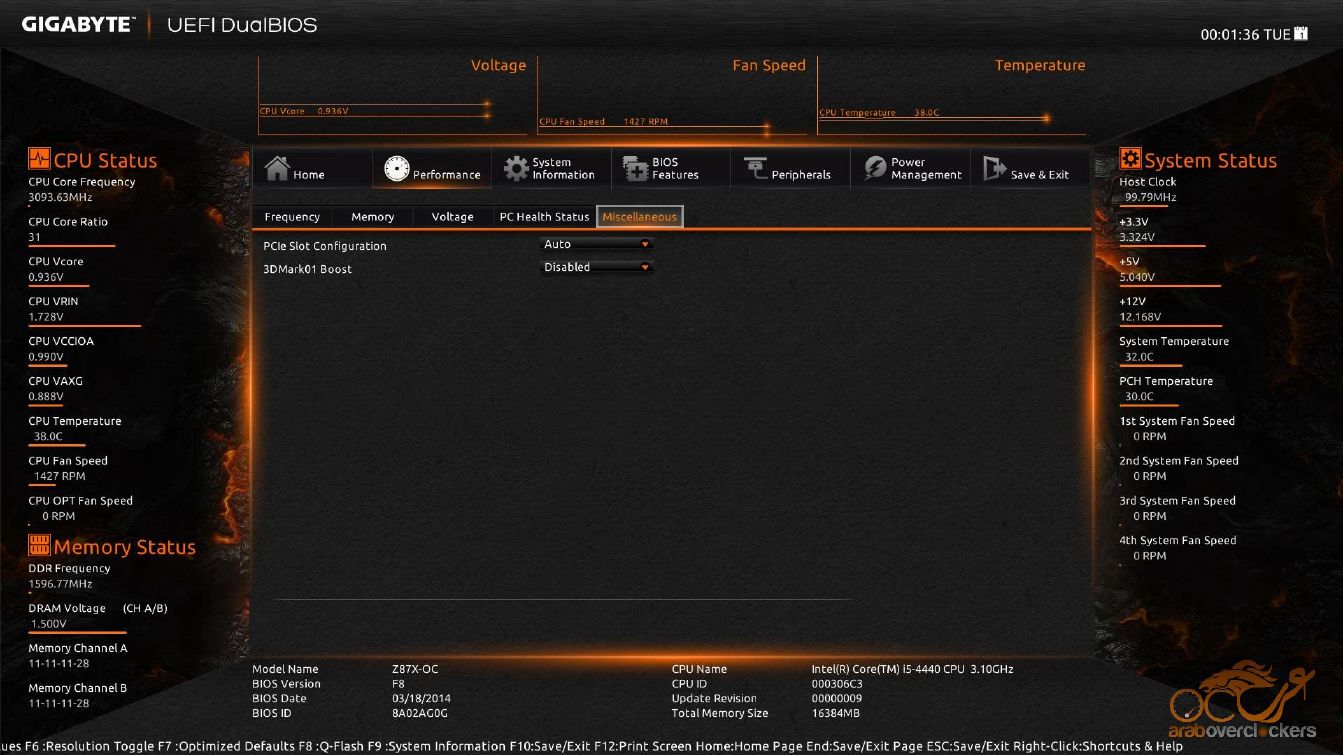The width and height of the screenshot is (1343, 755).
Task: Select the Performance gauge icon
Action: click(397, 169)
